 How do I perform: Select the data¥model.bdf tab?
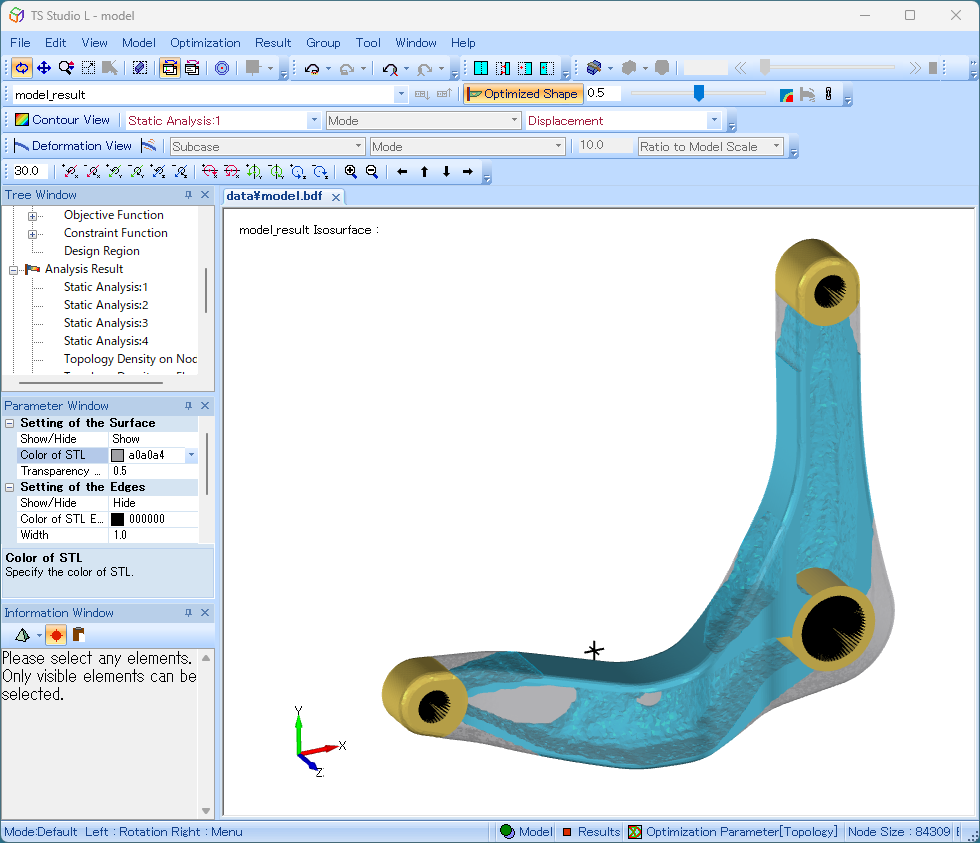point(274,196)
